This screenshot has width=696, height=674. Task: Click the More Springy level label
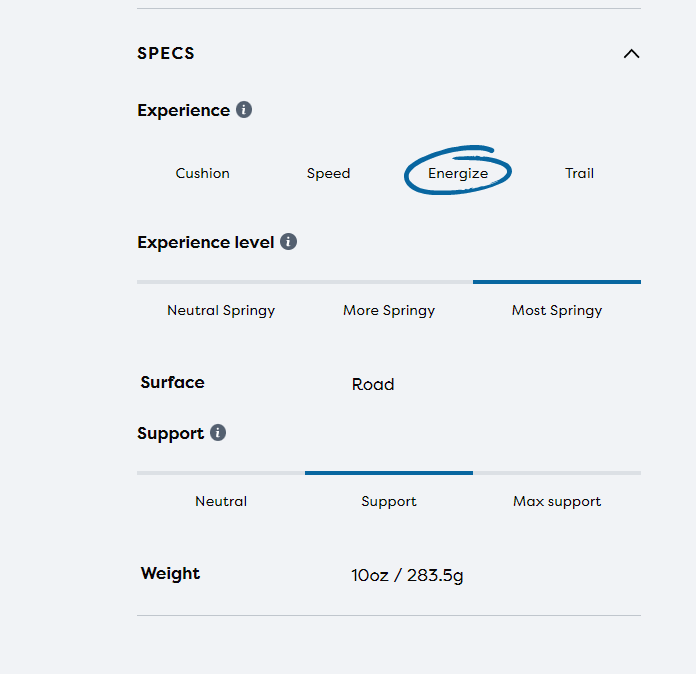tap(389, 310)
